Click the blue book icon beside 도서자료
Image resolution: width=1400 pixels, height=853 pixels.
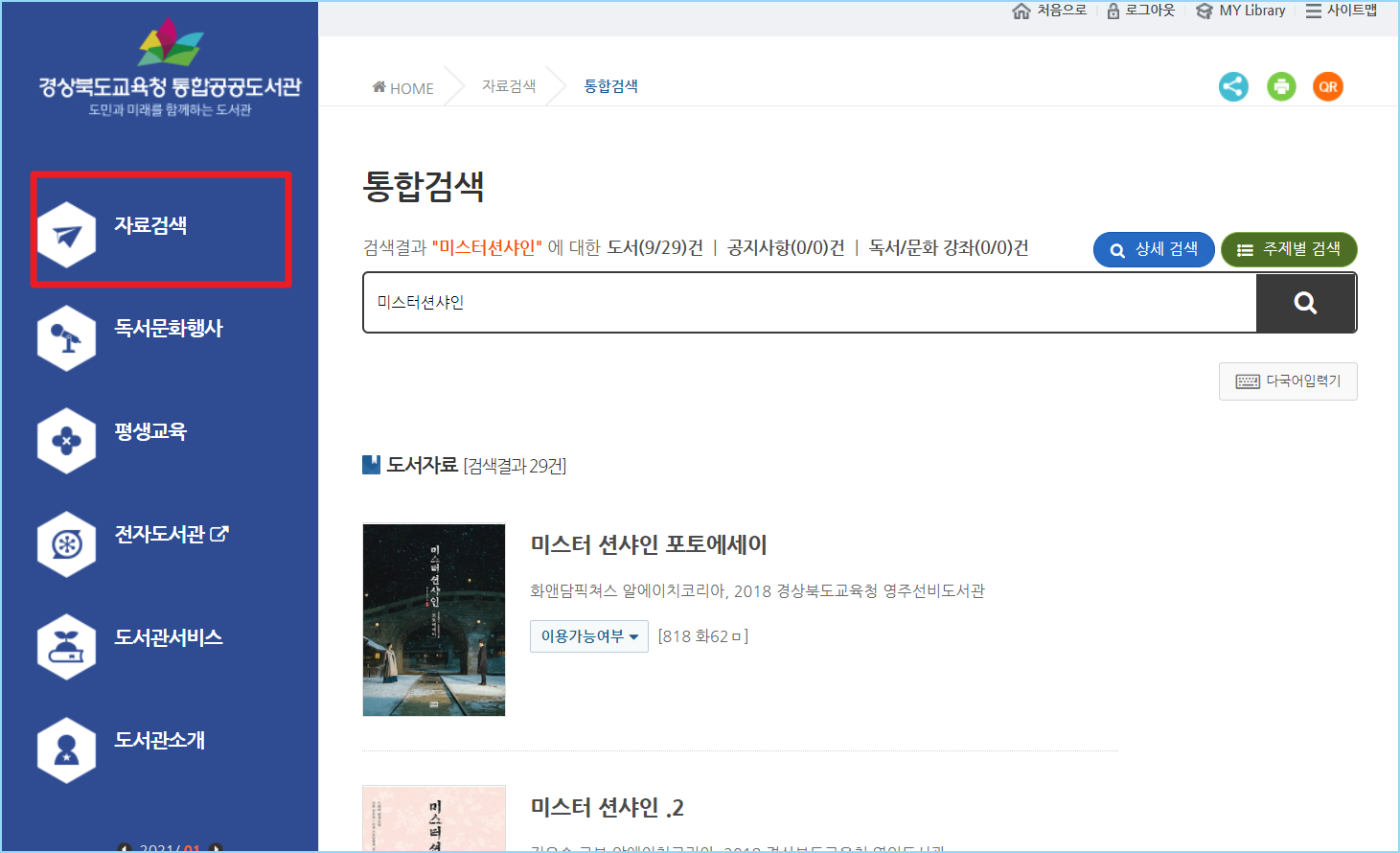click(x=372, y=465)
